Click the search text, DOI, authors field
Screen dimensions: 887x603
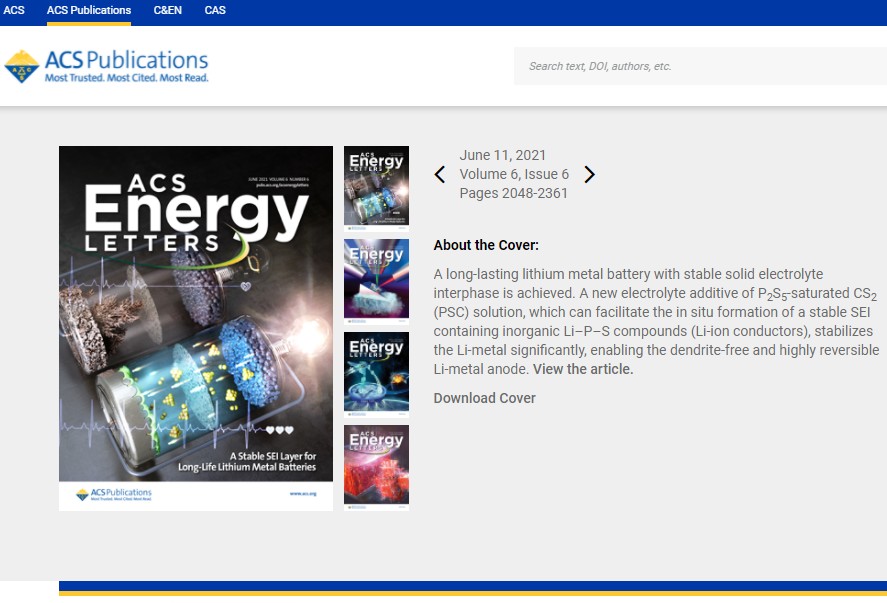pyautogui.click(x=700, y=66)
